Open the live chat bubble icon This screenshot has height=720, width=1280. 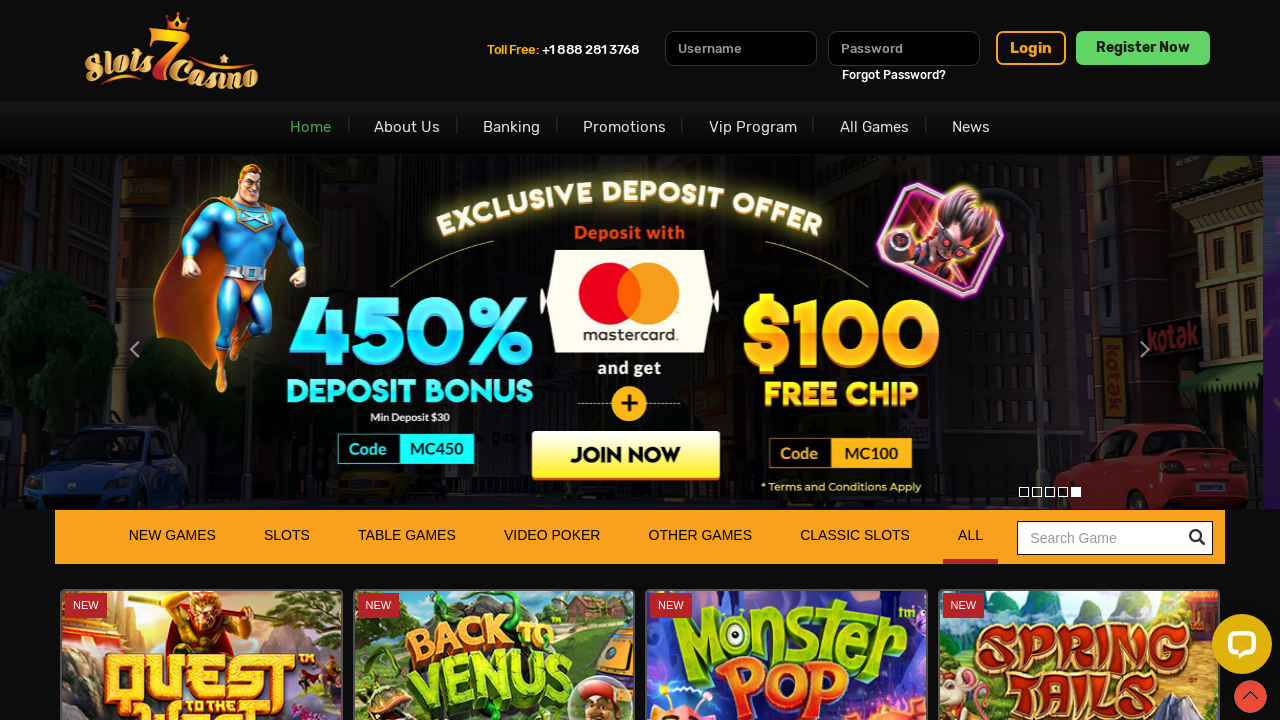[x=1242, y=644]
